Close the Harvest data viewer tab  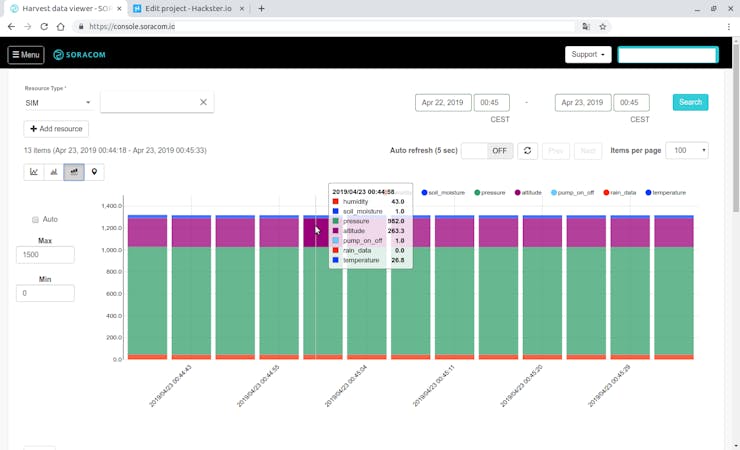coord(119,8)
